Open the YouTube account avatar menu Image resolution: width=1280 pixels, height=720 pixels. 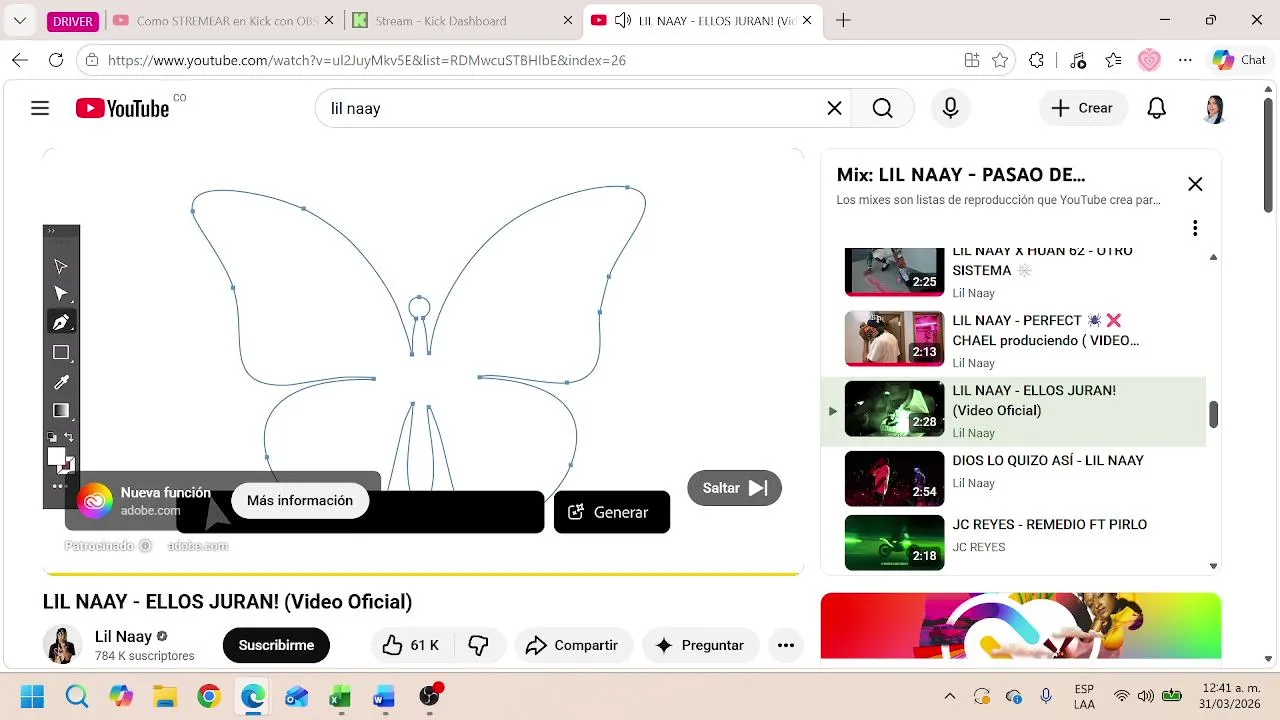pos(1214,108)
